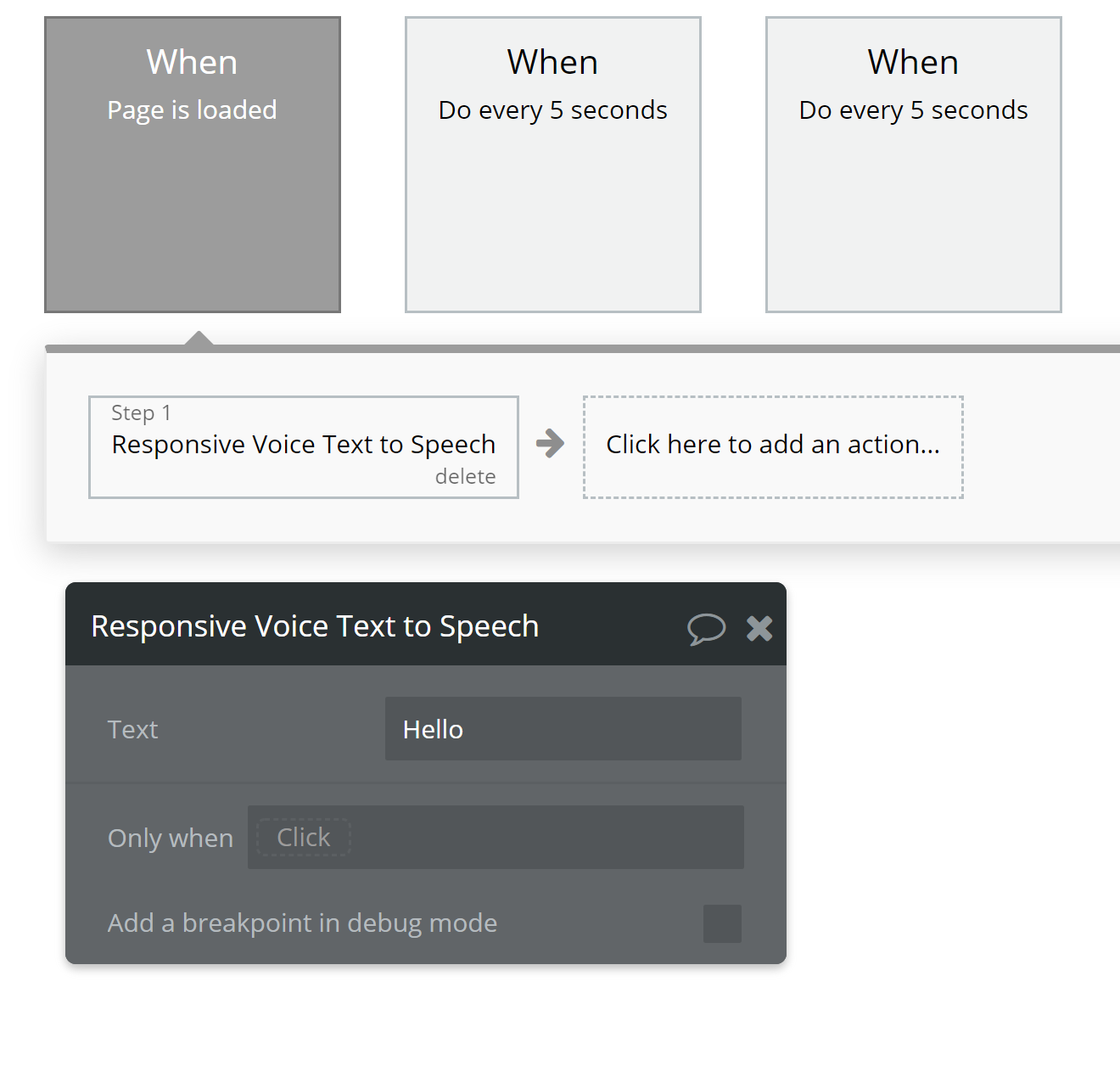Screen dimensions: 1120x1077
Task: Open the comment bubble in the panel header
Action: (706, 629)
